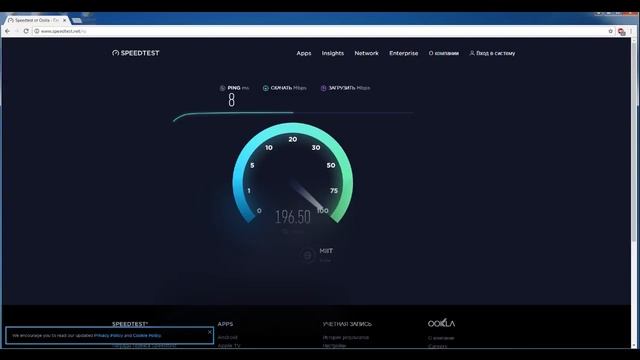
Task: Open the Apps menu item
Action: [304, 53]
